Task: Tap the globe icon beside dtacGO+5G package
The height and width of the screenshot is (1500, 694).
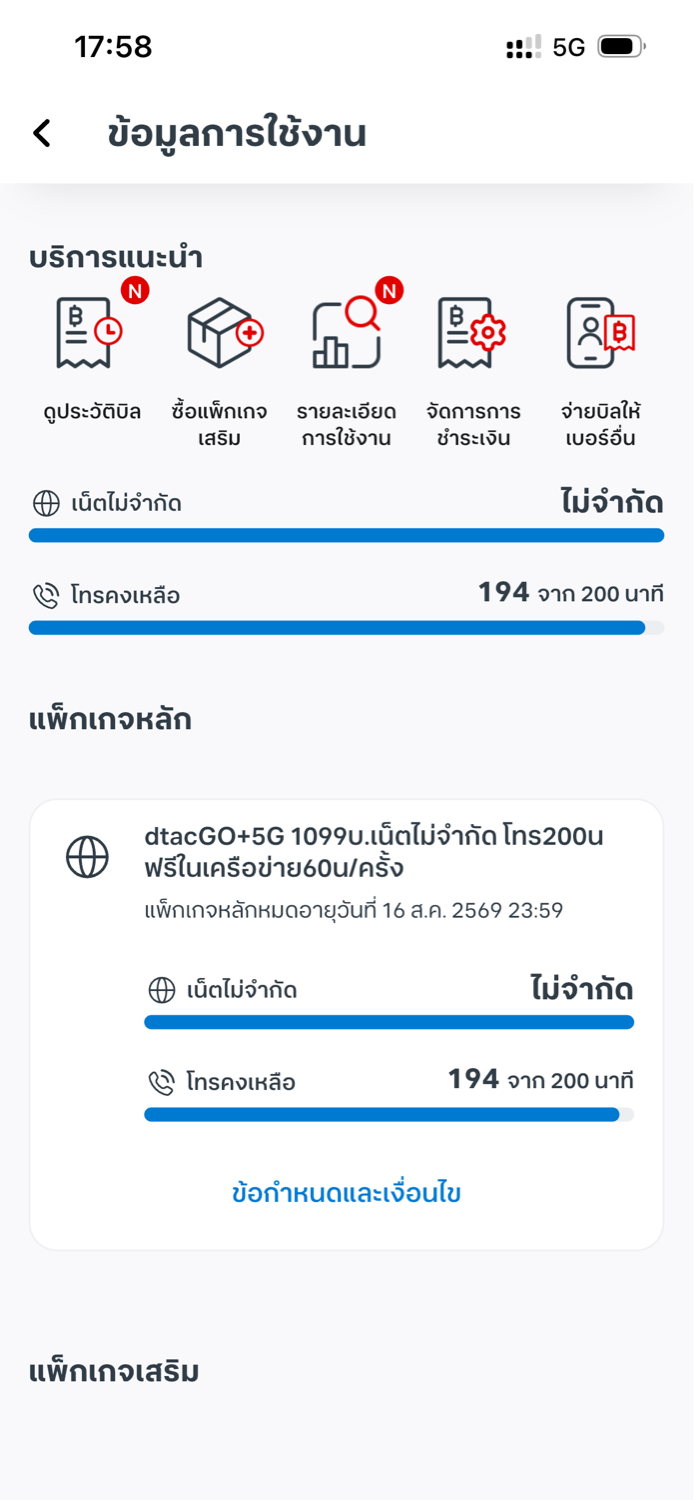Action: click(87, 857)
